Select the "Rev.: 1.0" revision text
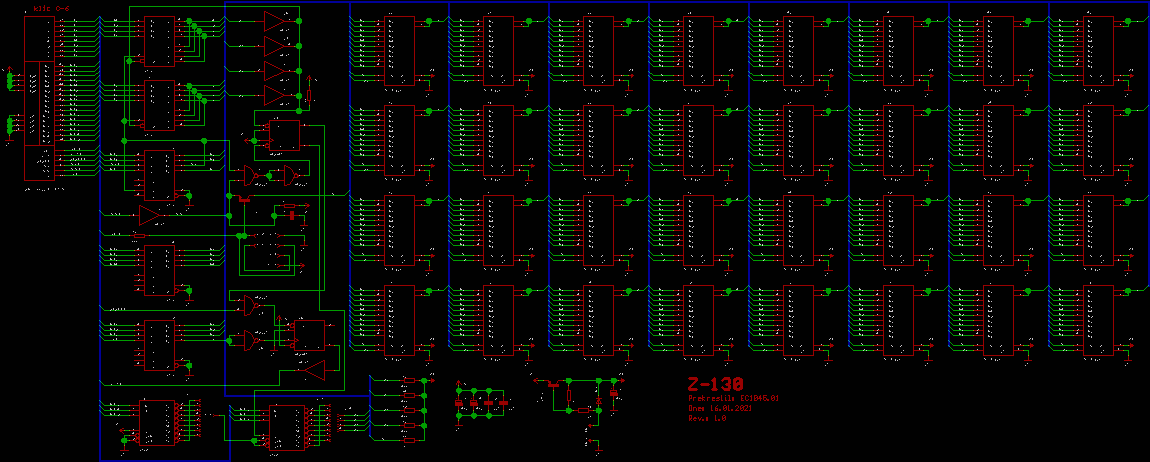Image resolution: width=1150 pixels, height=462 pixels. click(x=707, y=419)
